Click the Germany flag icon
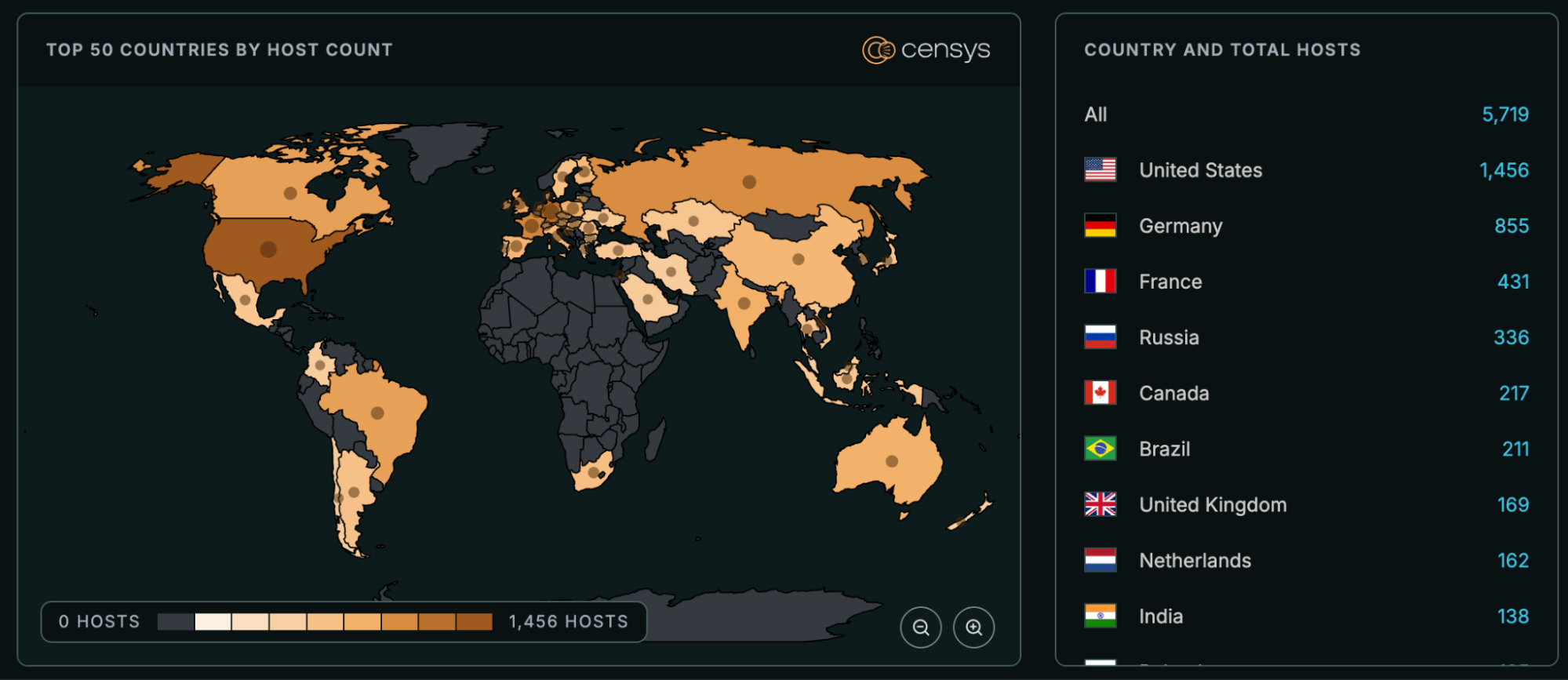Image resolution: width=1568 pixels, height=680 pixels. pyautogui.click(x=1100, y=226)
